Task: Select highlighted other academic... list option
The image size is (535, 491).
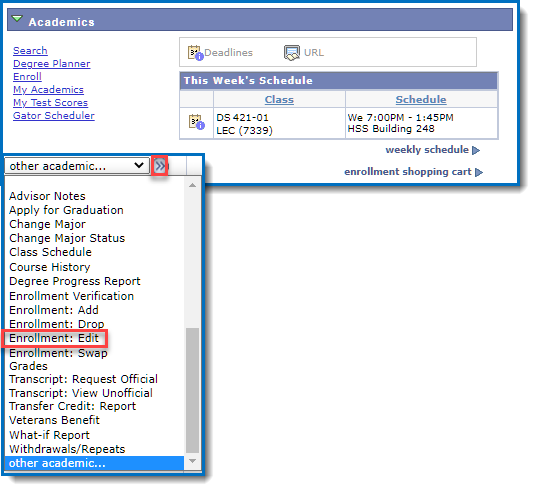Action: pos(94,463)
